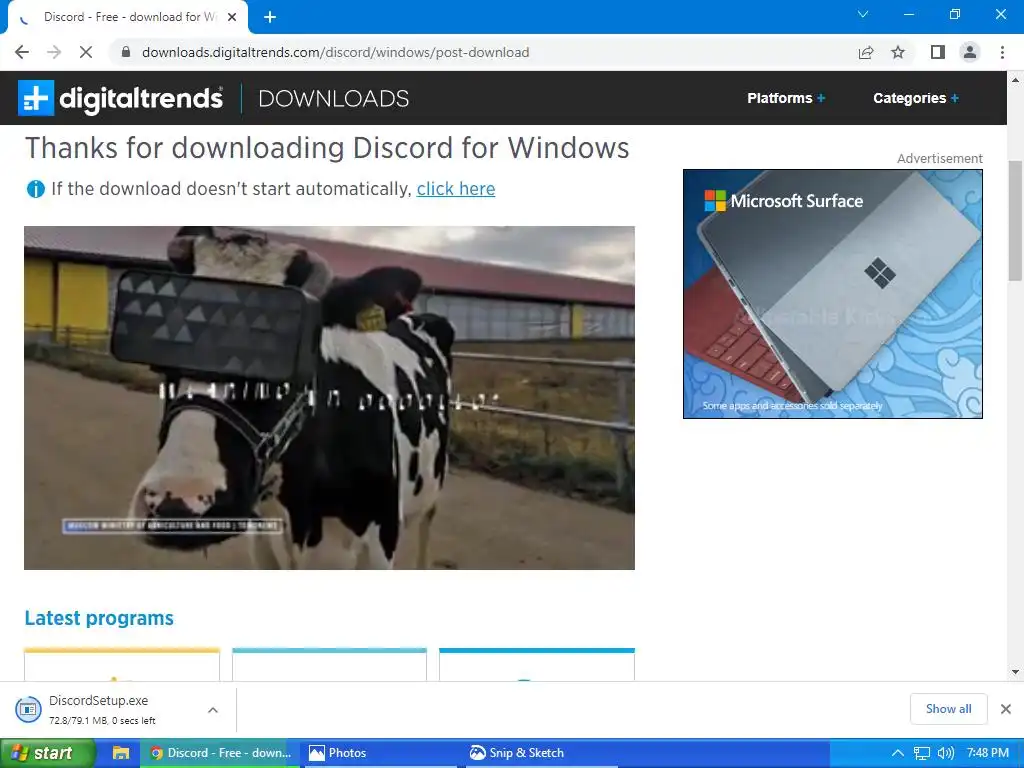Go to digitaltrends home wordmark
The height and width of the screenshot is (768, 1024).
point(141,99)
